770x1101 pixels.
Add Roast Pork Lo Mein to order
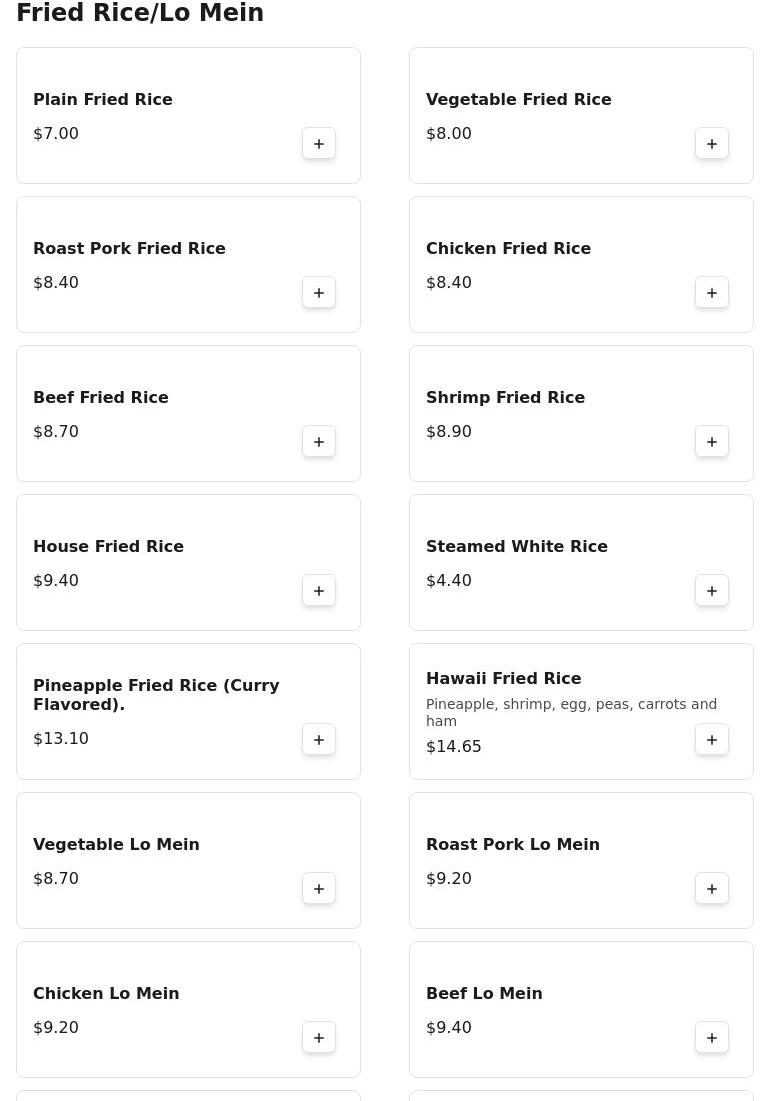click(x=712, y=889)
